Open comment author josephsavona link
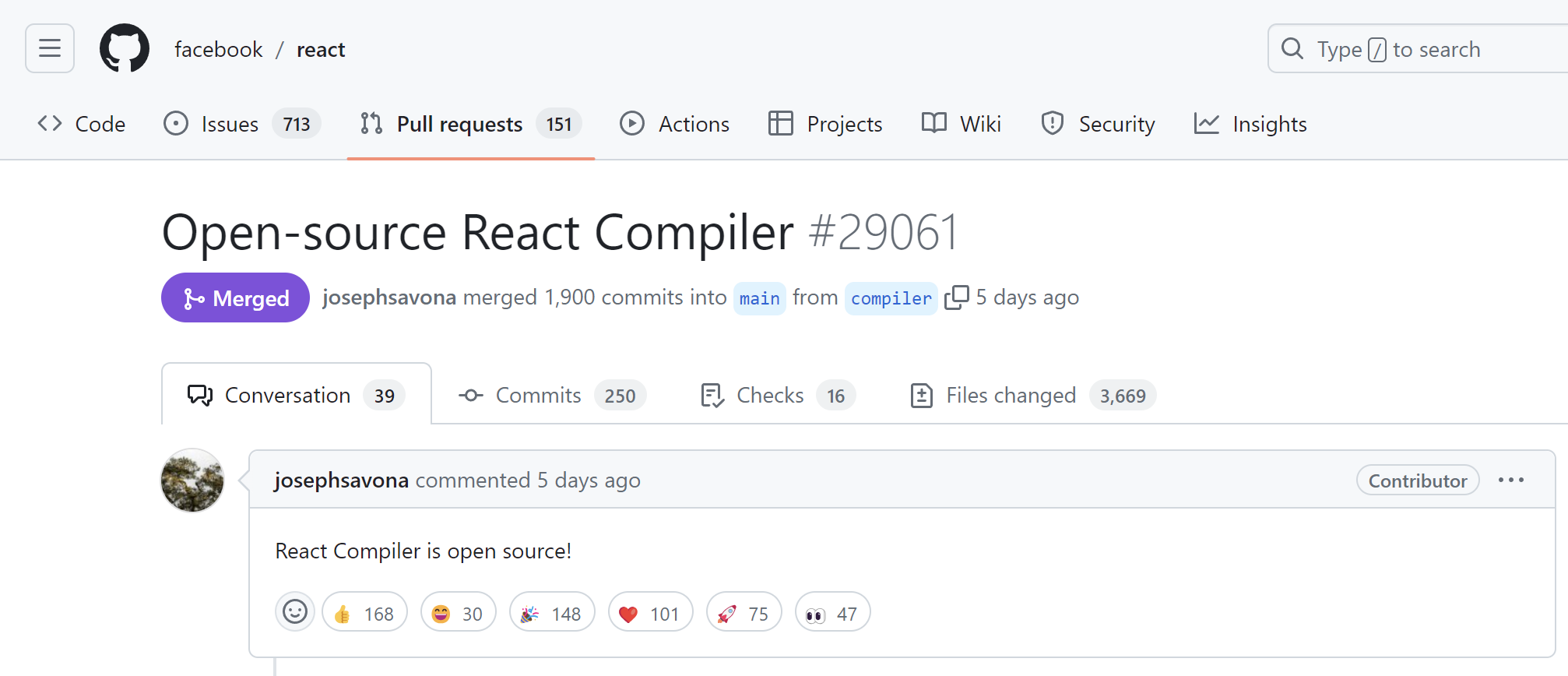 tap(342, 481)
